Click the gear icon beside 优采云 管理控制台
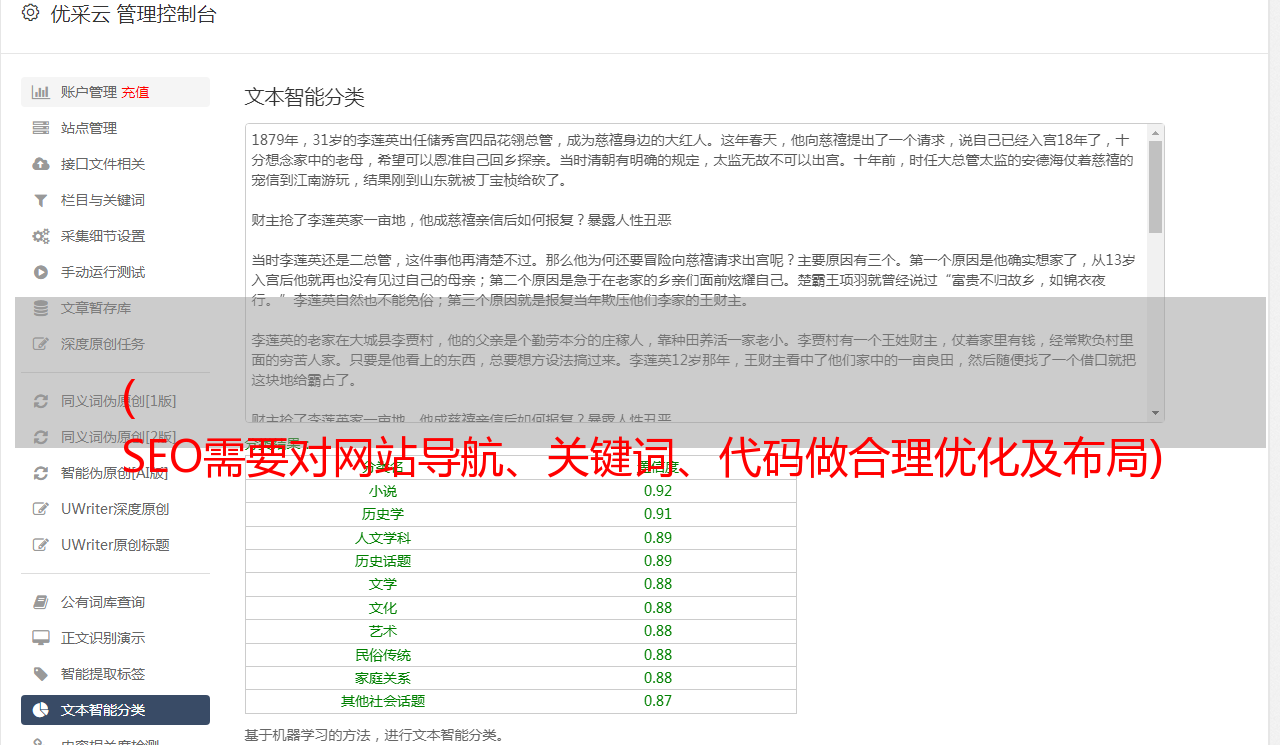Viewport: 1280px width, 745px height. coord(30,13)
